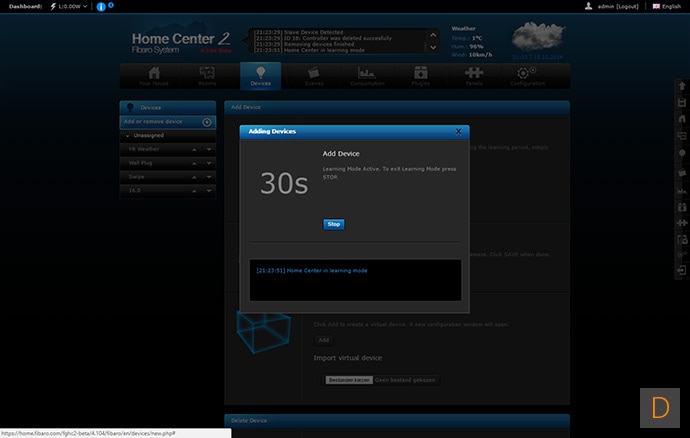Click the blue info icon in top bar
690x438 pixels.
101,7
